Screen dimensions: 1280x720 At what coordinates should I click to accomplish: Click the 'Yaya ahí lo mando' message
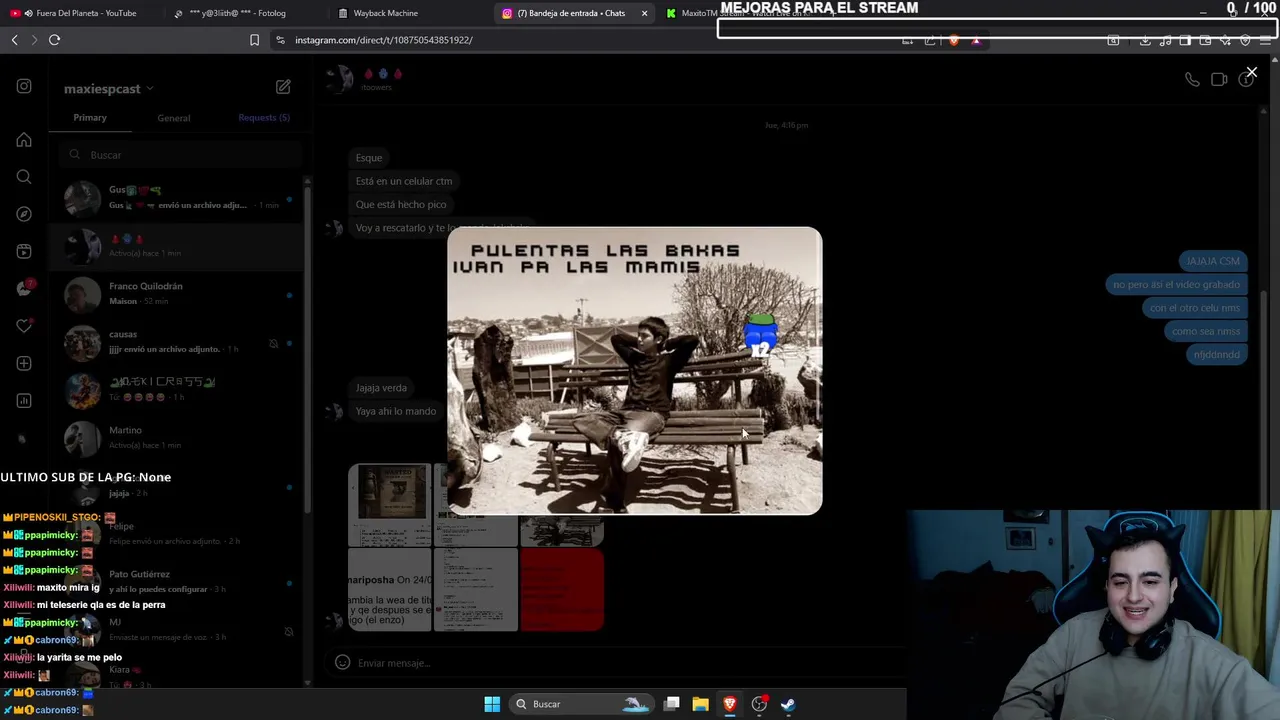[x=395, y=411]
